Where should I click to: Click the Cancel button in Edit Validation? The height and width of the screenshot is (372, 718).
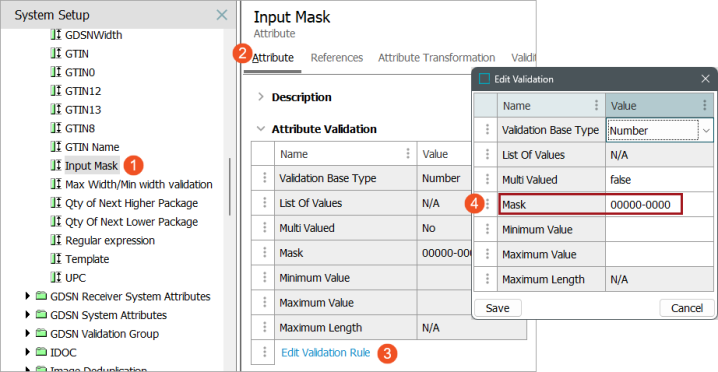(x=687, y=308)
